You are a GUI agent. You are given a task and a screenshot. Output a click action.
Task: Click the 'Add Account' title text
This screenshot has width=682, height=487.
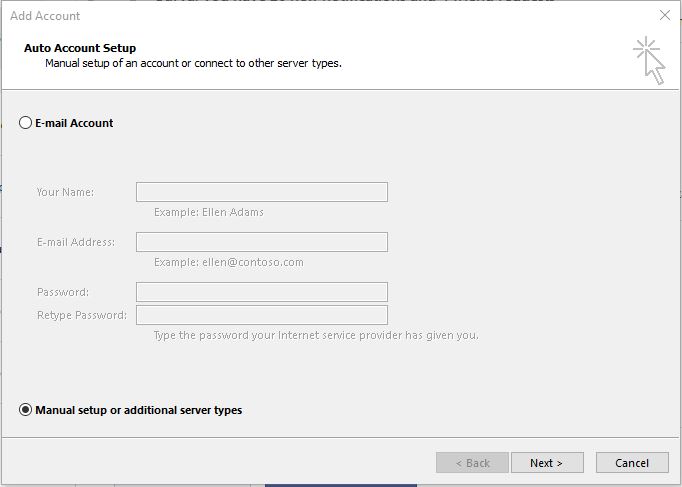click(45, 16)
